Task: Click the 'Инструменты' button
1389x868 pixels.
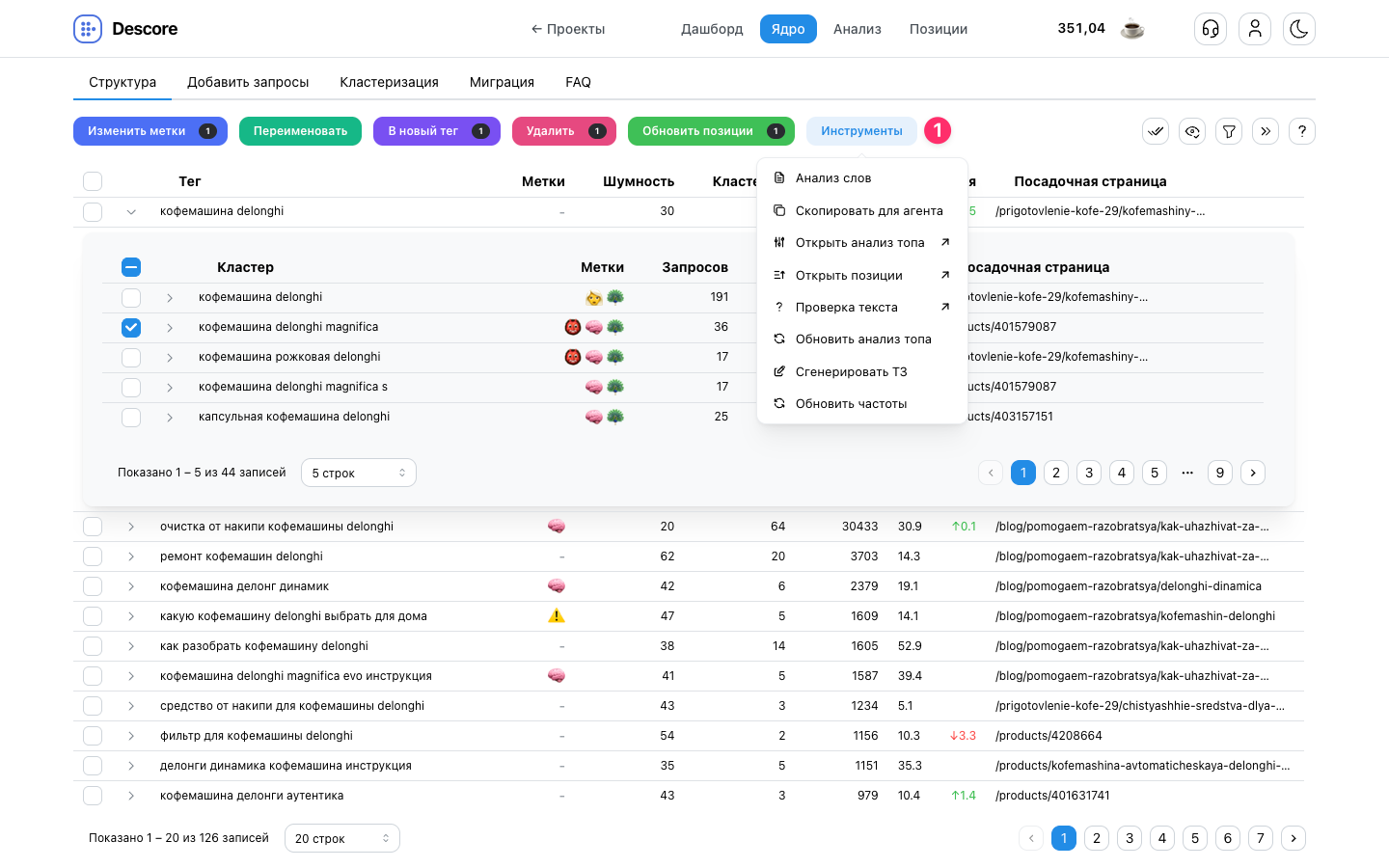Action: 861,131
